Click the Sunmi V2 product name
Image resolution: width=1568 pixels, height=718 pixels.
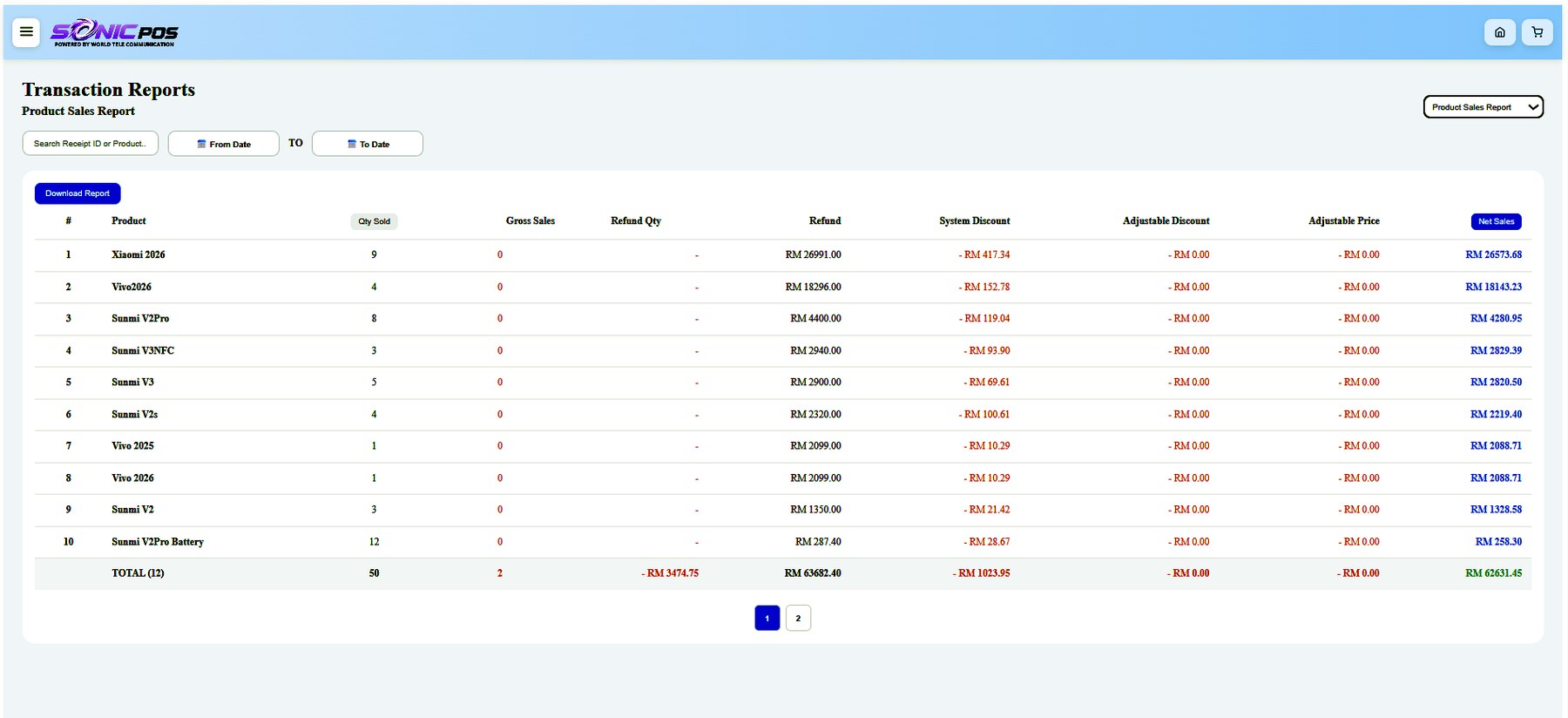132,510
